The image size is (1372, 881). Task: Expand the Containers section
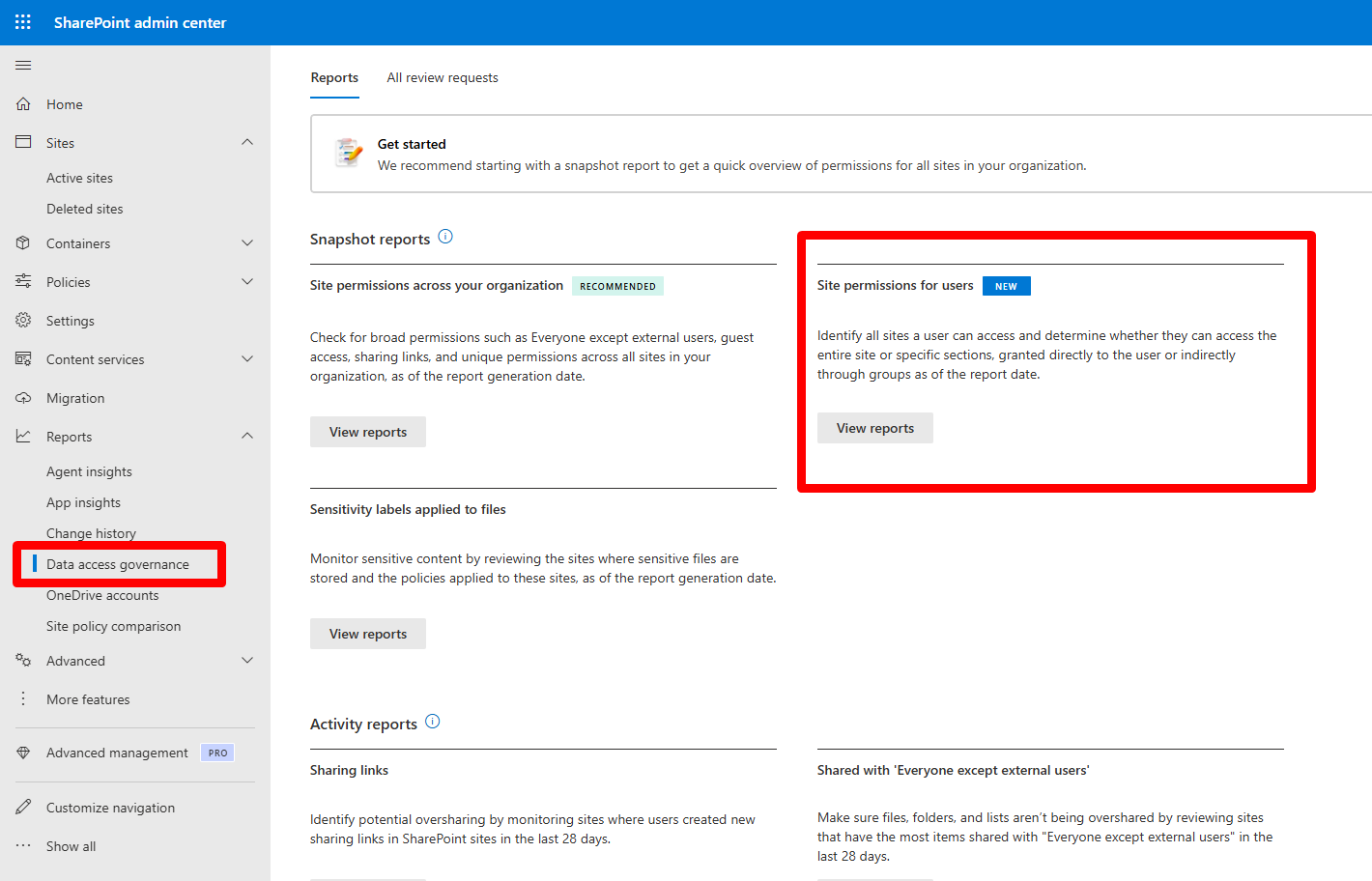click(x=247, y=242)
